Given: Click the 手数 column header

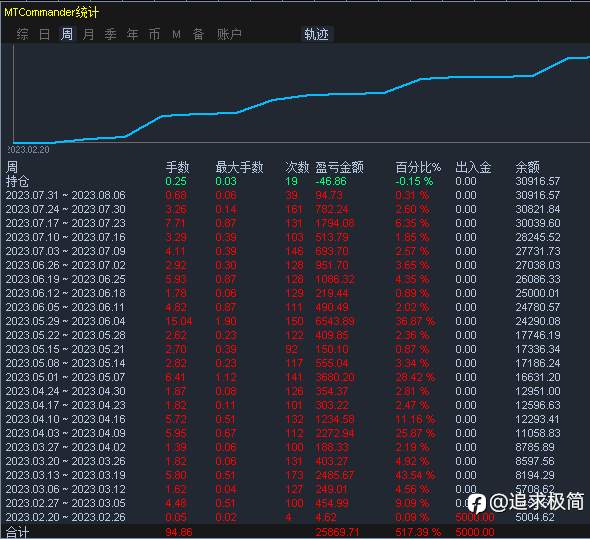Looking at the screenshot, I should (x=178, y=167).
